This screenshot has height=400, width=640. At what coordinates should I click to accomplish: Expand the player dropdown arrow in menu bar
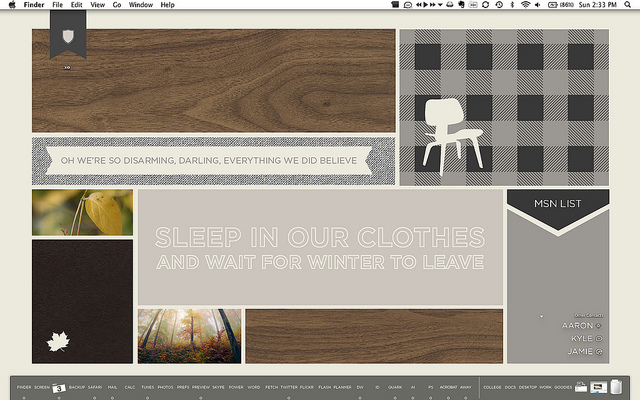tap(440, 5)
